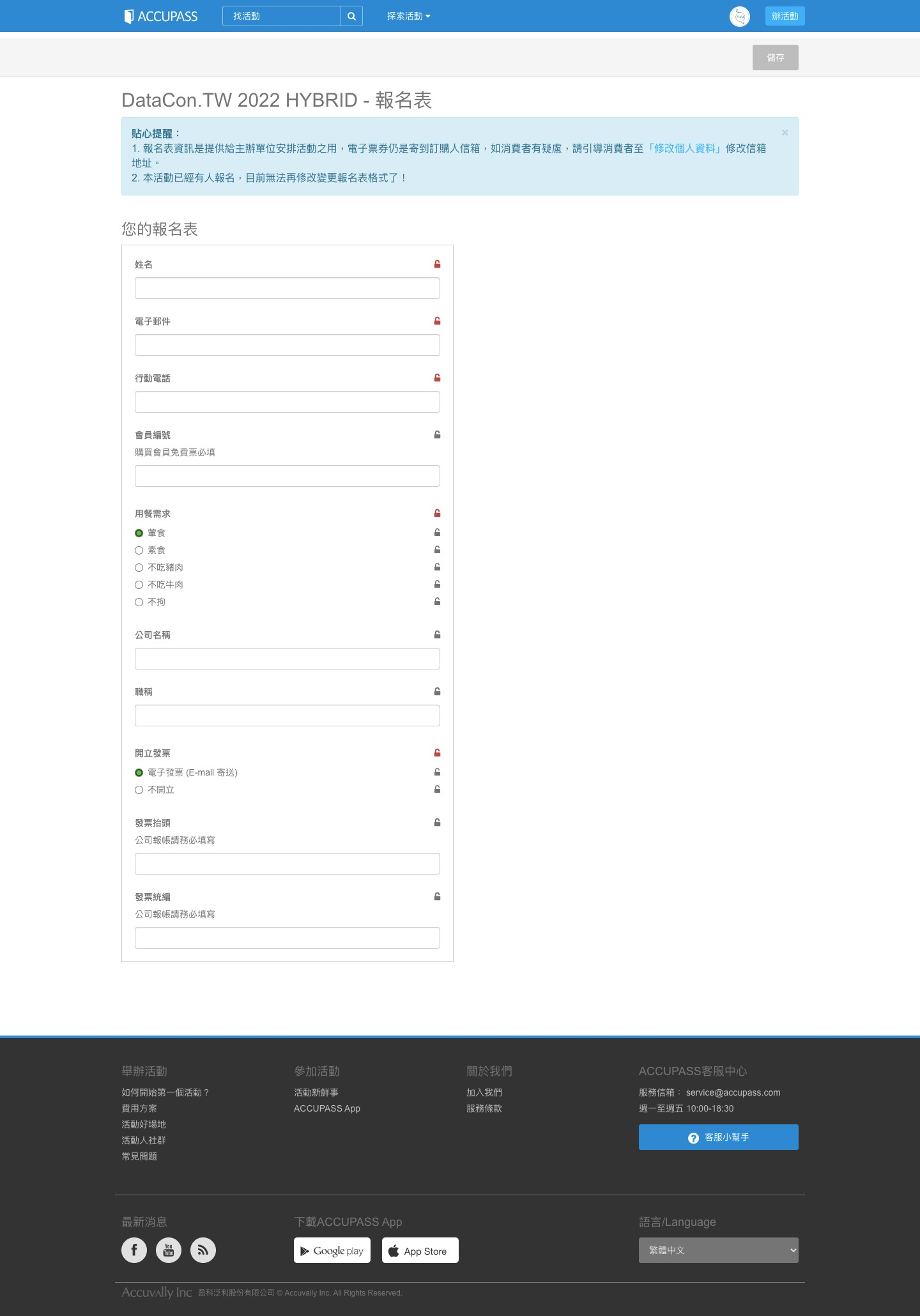The image size is (920, 1316).
Task: Dismiss the 貼心提醒 notice
Action: pos(785,133)
